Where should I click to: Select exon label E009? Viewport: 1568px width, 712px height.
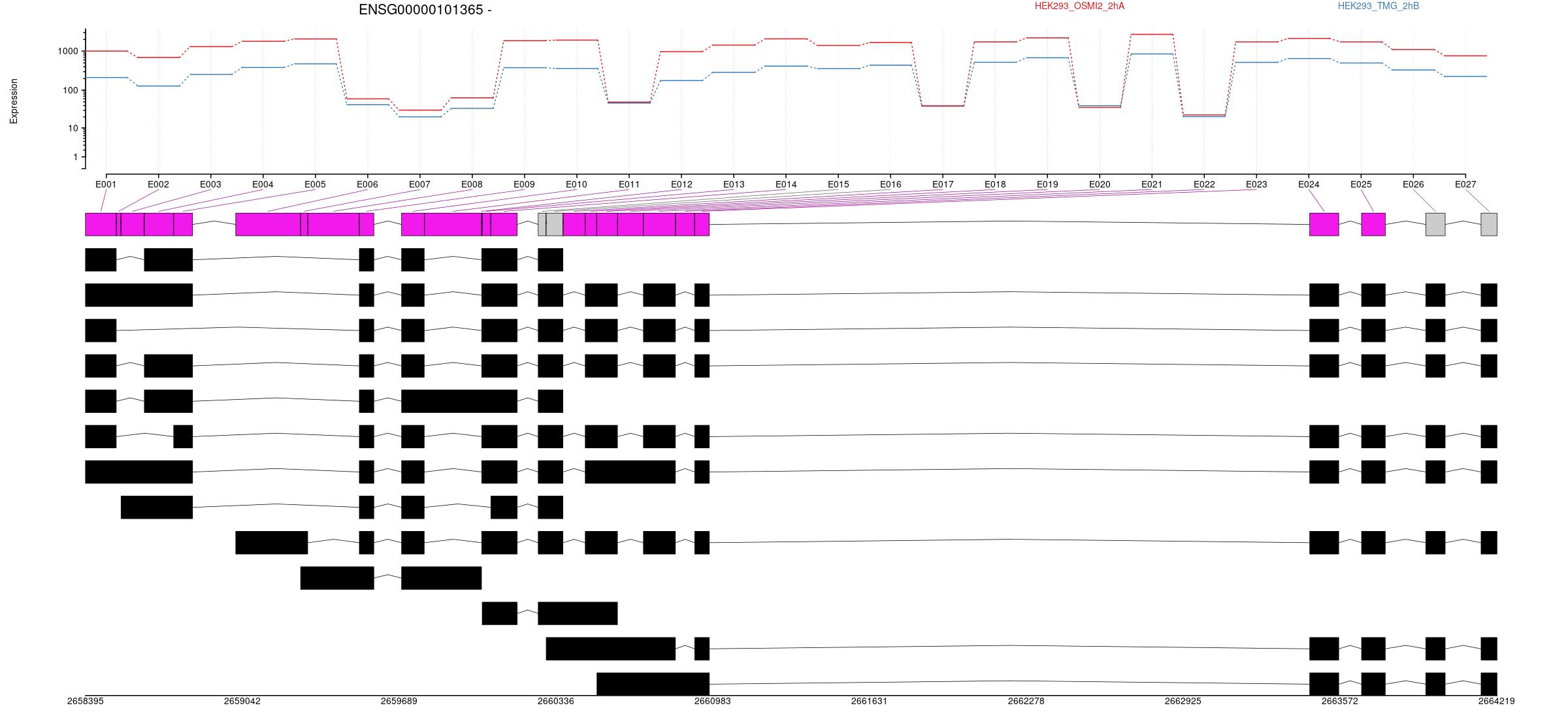[524, 184]
